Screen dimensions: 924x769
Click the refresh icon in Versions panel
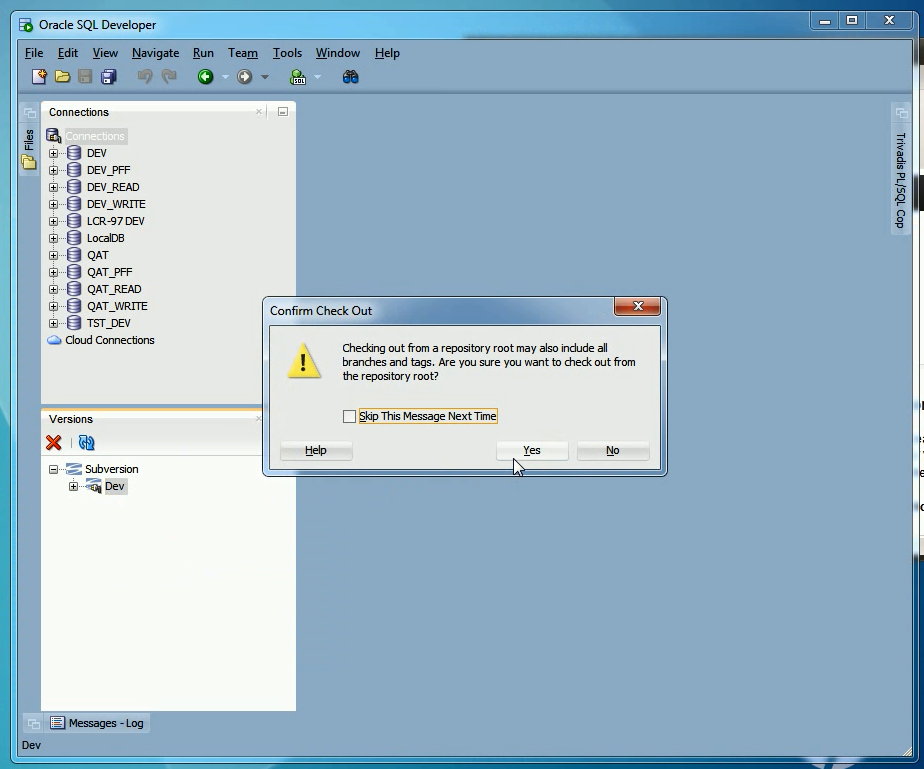(87, 443)
